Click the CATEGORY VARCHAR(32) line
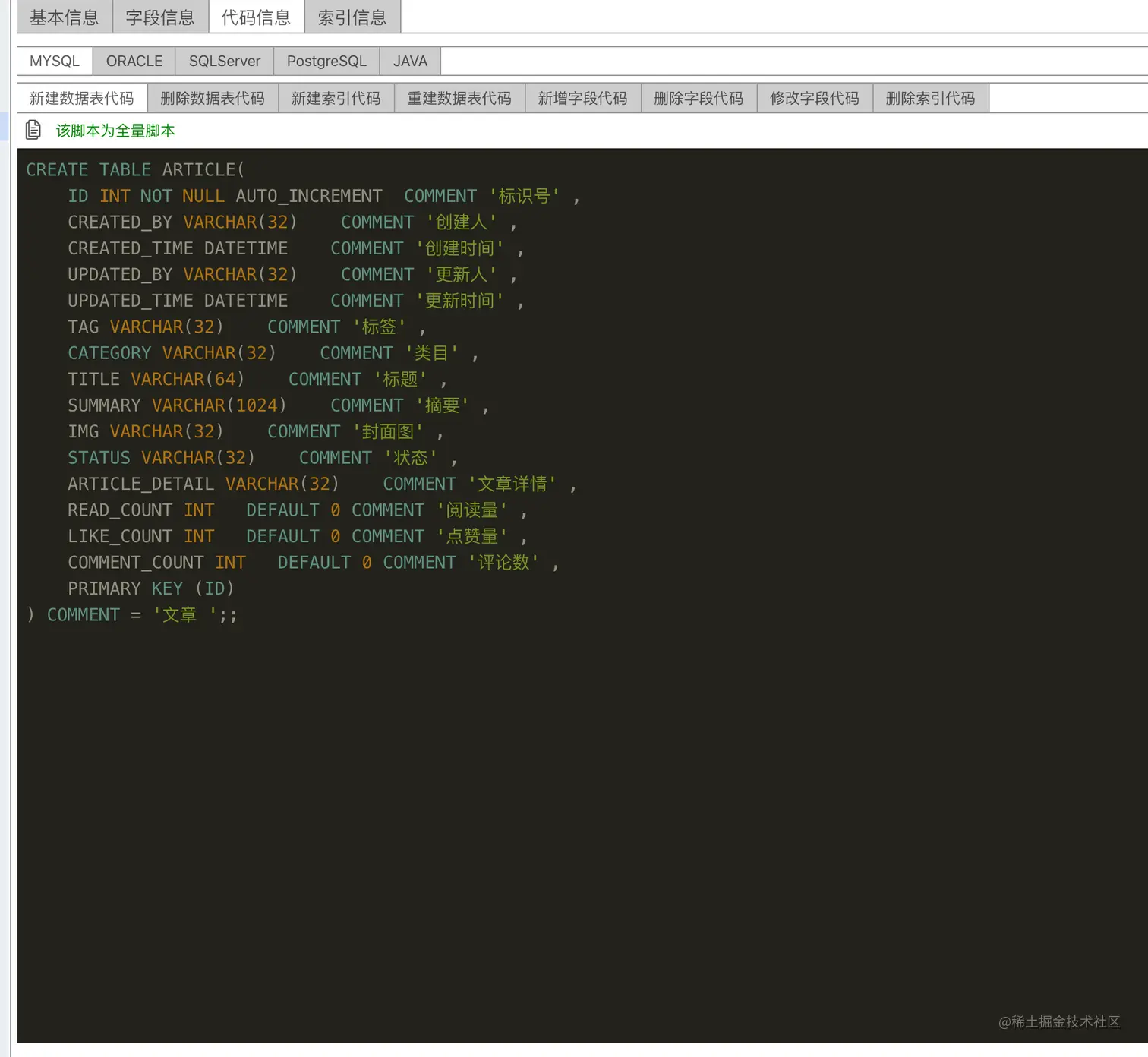The image size is (1148, 1057). click(x=273, y=353)
